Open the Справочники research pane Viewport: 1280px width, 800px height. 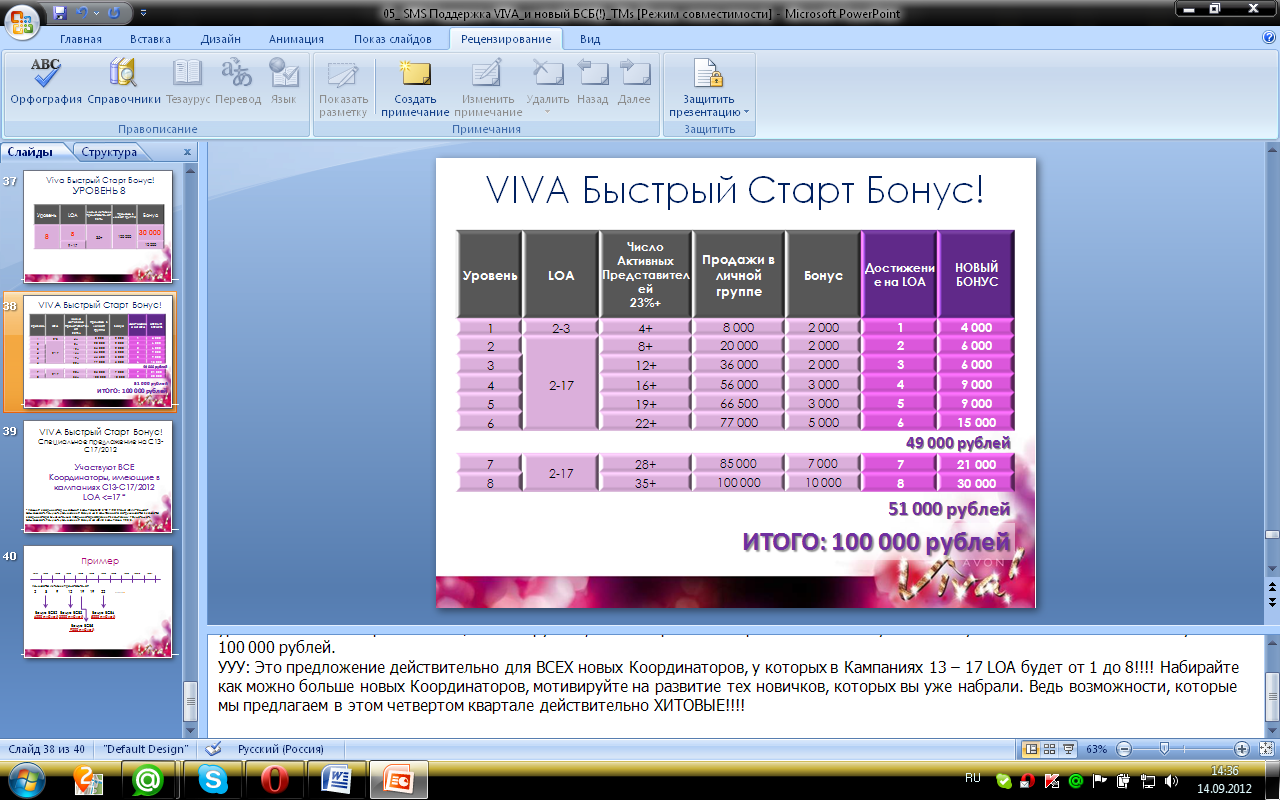click(x=124, y=81)
